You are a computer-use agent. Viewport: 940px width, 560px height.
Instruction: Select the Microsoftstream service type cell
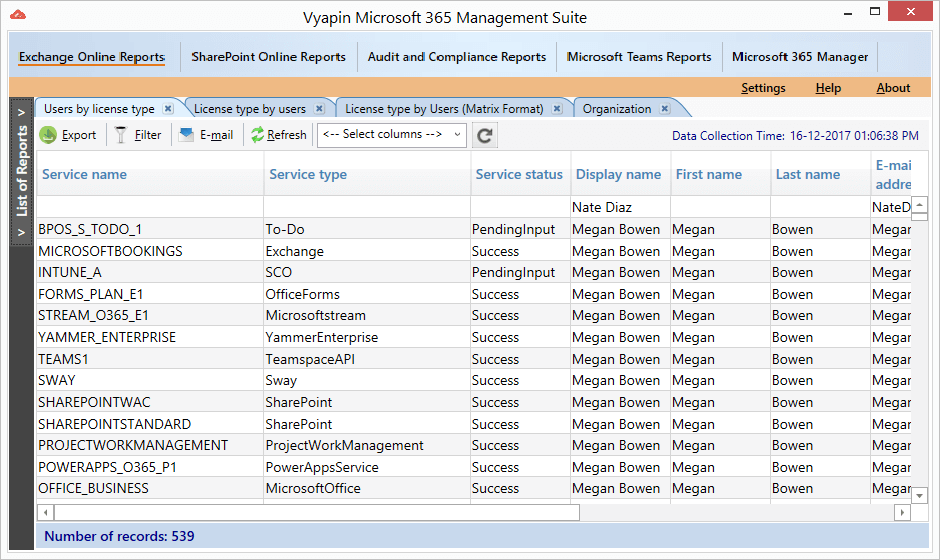[x=367, y=315]
